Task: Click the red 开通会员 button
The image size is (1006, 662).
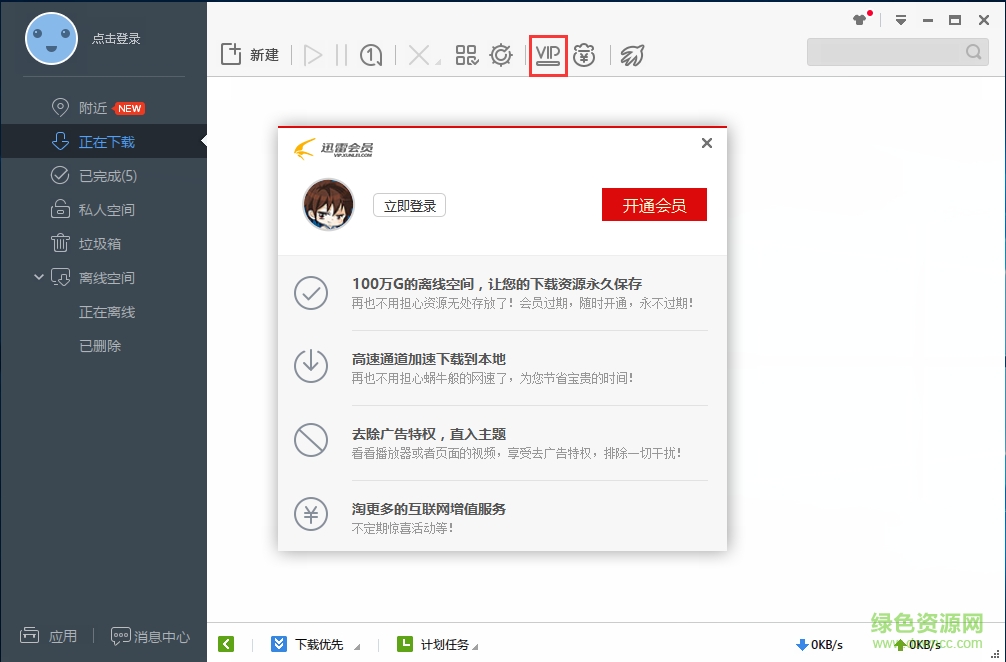Action: tap(654, 204)
